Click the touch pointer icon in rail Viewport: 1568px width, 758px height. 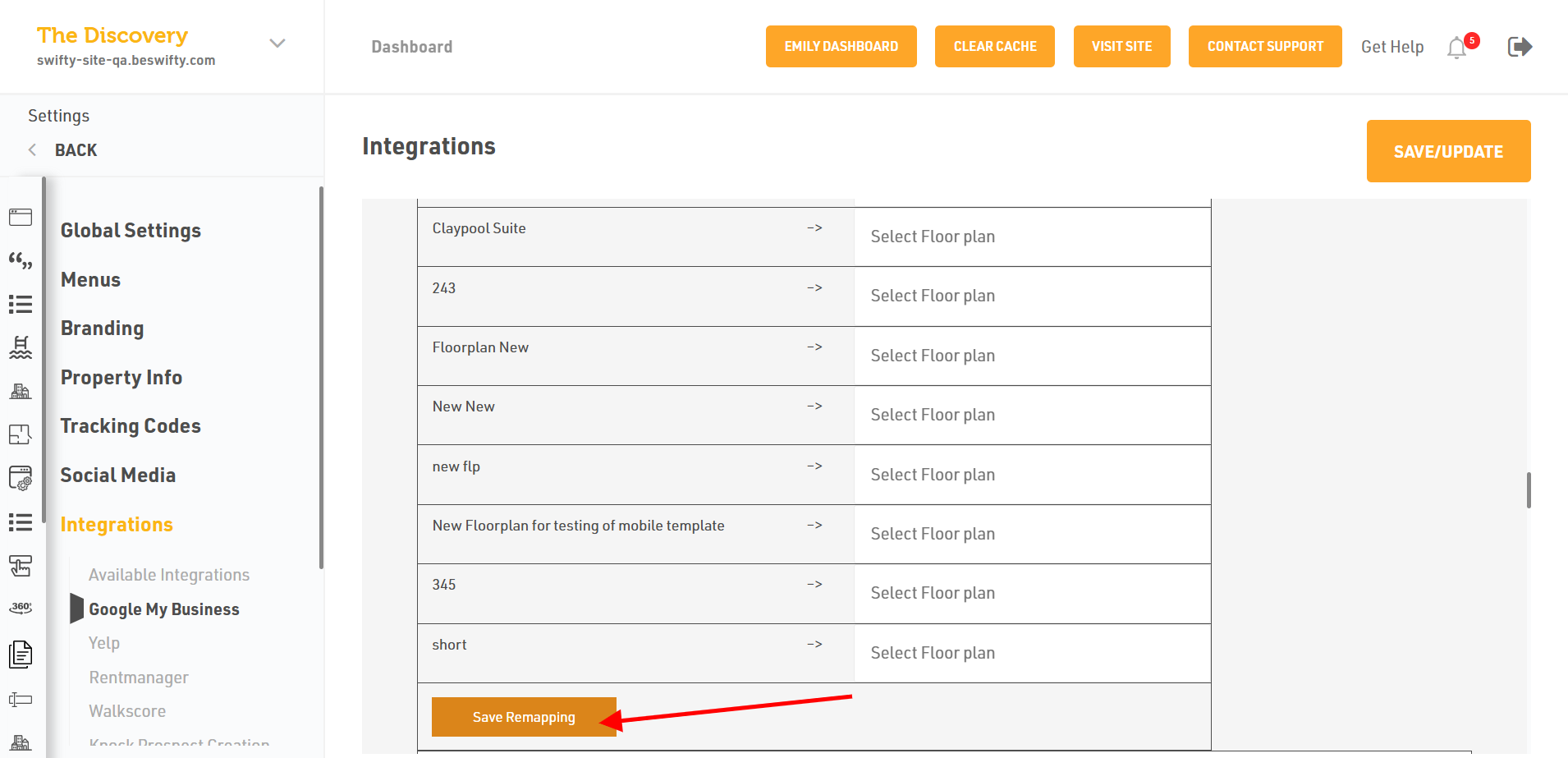[x=21, y=566]
